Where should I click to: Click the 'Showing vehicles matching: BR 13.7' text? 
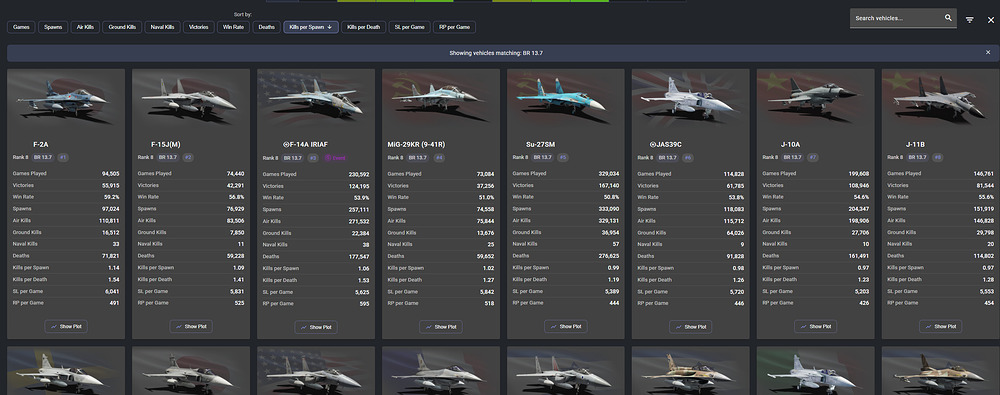coord(496,53)
